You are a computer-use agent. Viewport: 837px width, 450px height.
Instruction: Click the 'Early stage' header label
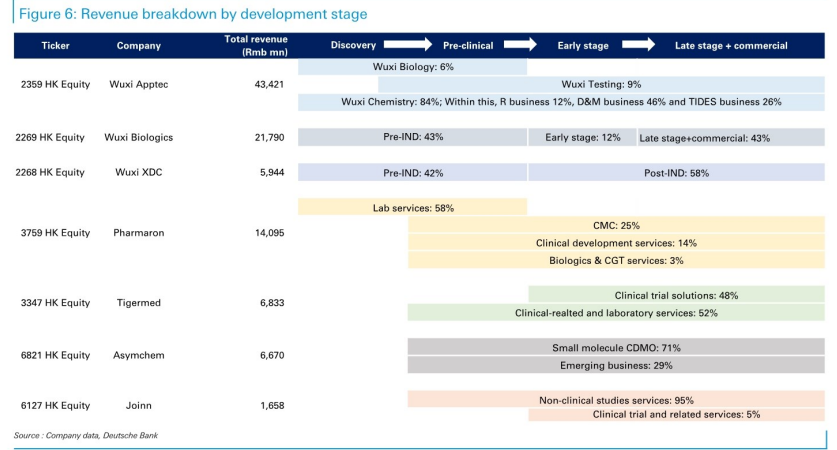(583, 45)
